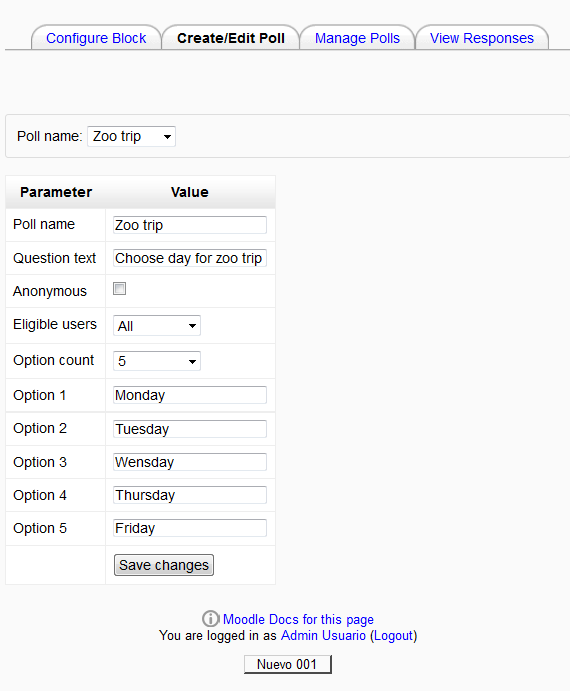Open the Poll name dropdown showing Zoo trip
The height and width of the screenshot is (691, 570).
click(x=131, y=136)
